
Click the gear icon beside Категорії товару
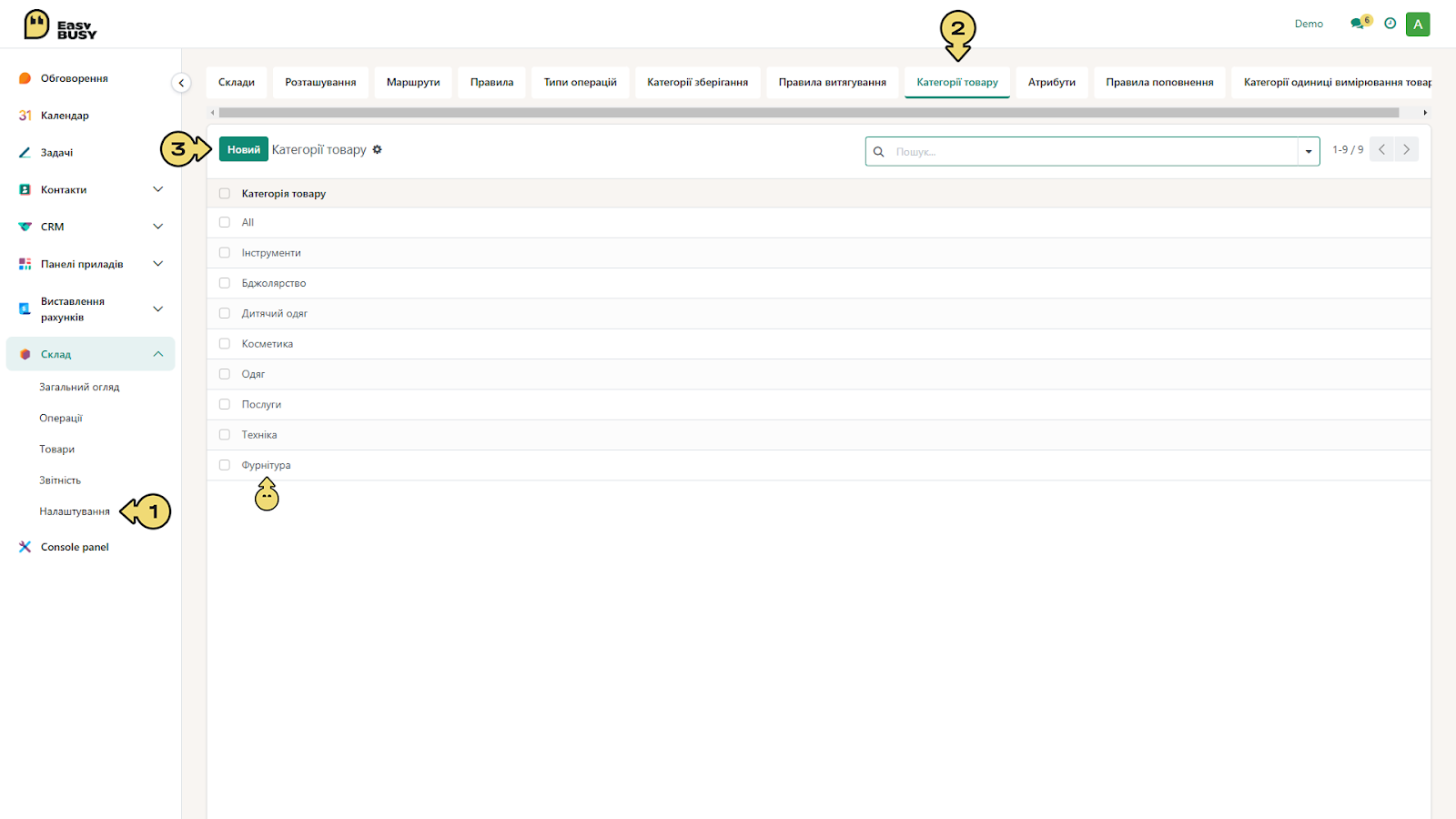point(377,149)
